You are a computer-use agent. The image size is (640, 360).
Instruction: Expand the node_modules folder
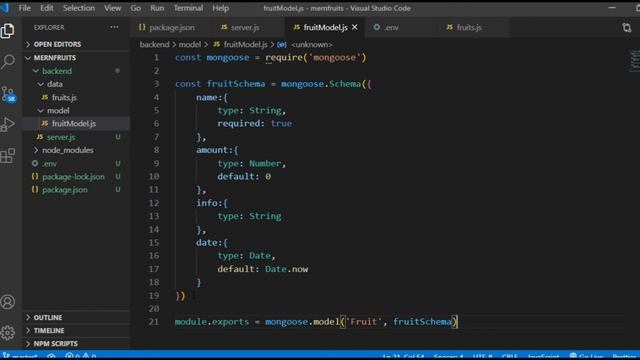pos(68,150)
